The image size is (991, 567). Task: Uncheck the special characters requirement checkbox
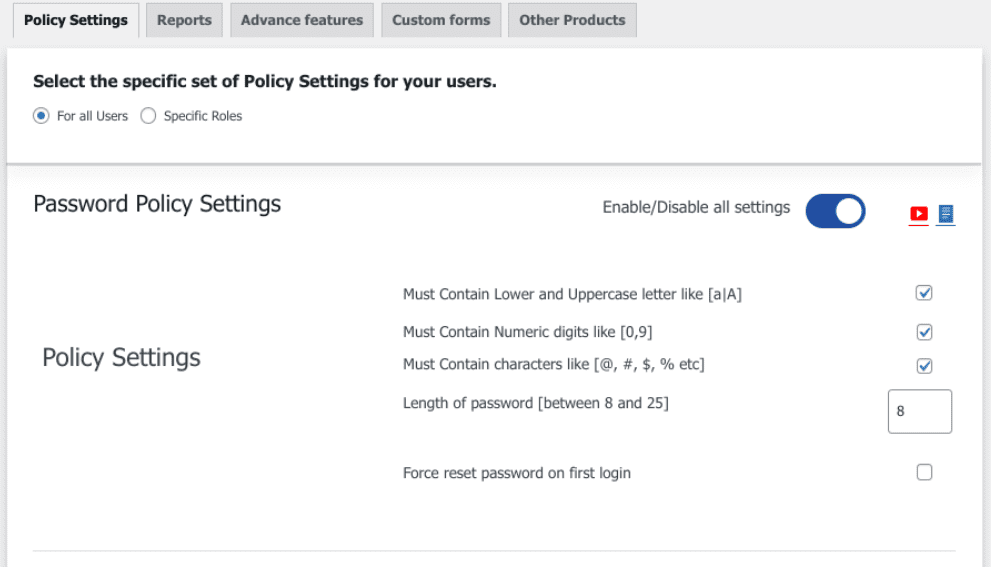tap(924, 365)
